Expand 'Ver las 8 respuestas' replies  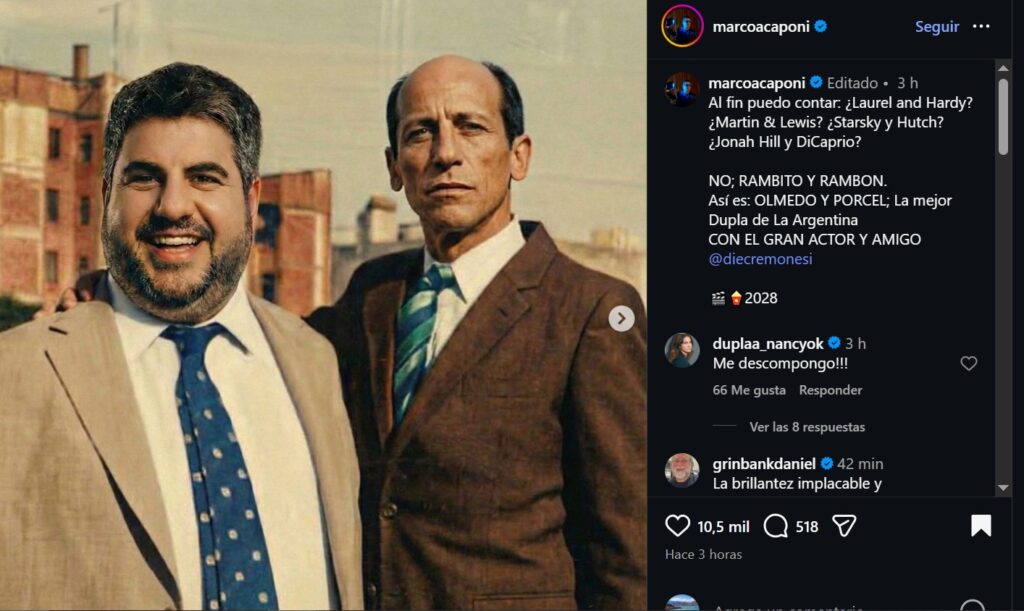[807, 427]
